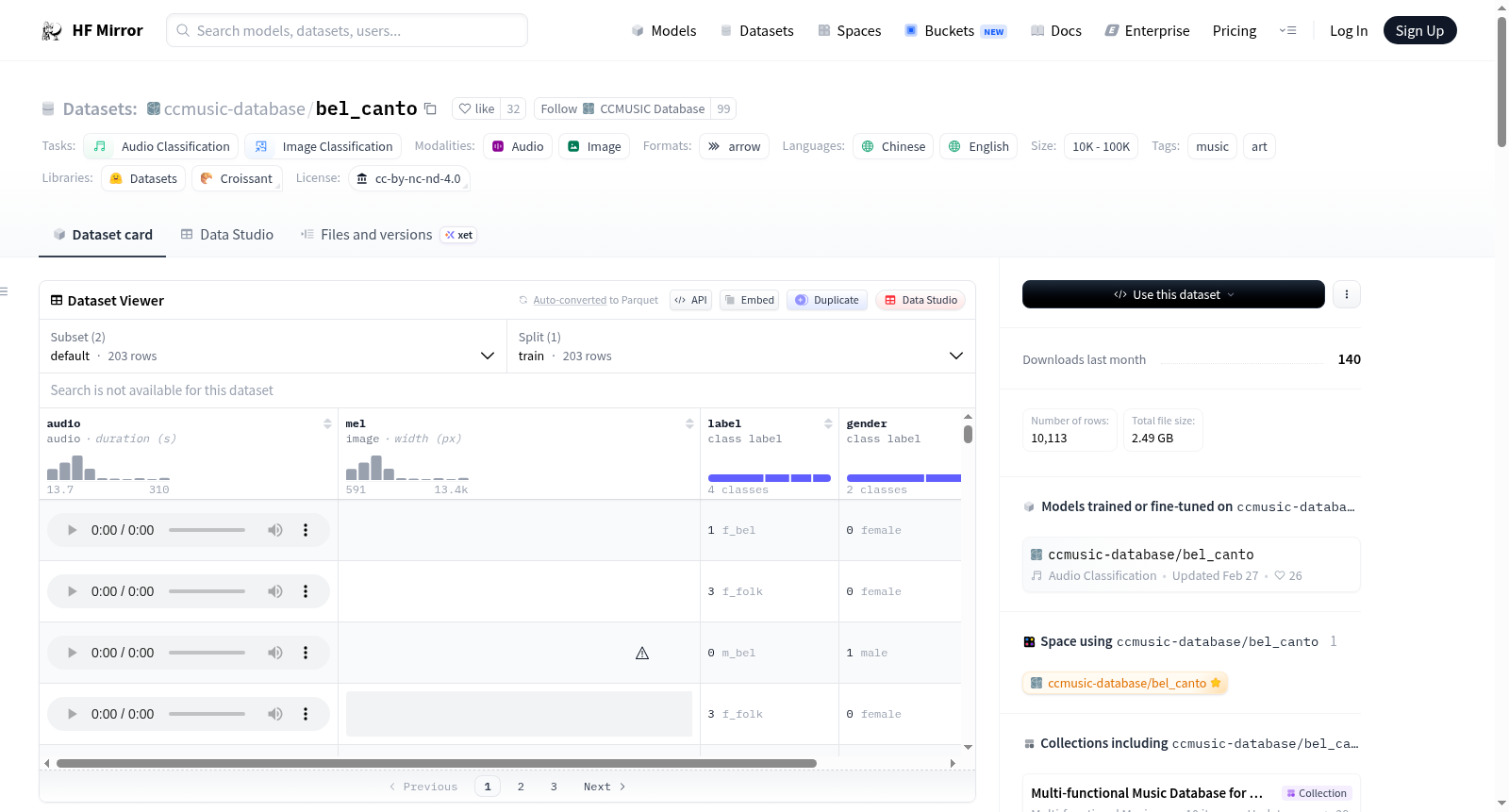Click the horizontal scrollbar of the dataset table
The image size is (1509, 812).
[437, 763]
